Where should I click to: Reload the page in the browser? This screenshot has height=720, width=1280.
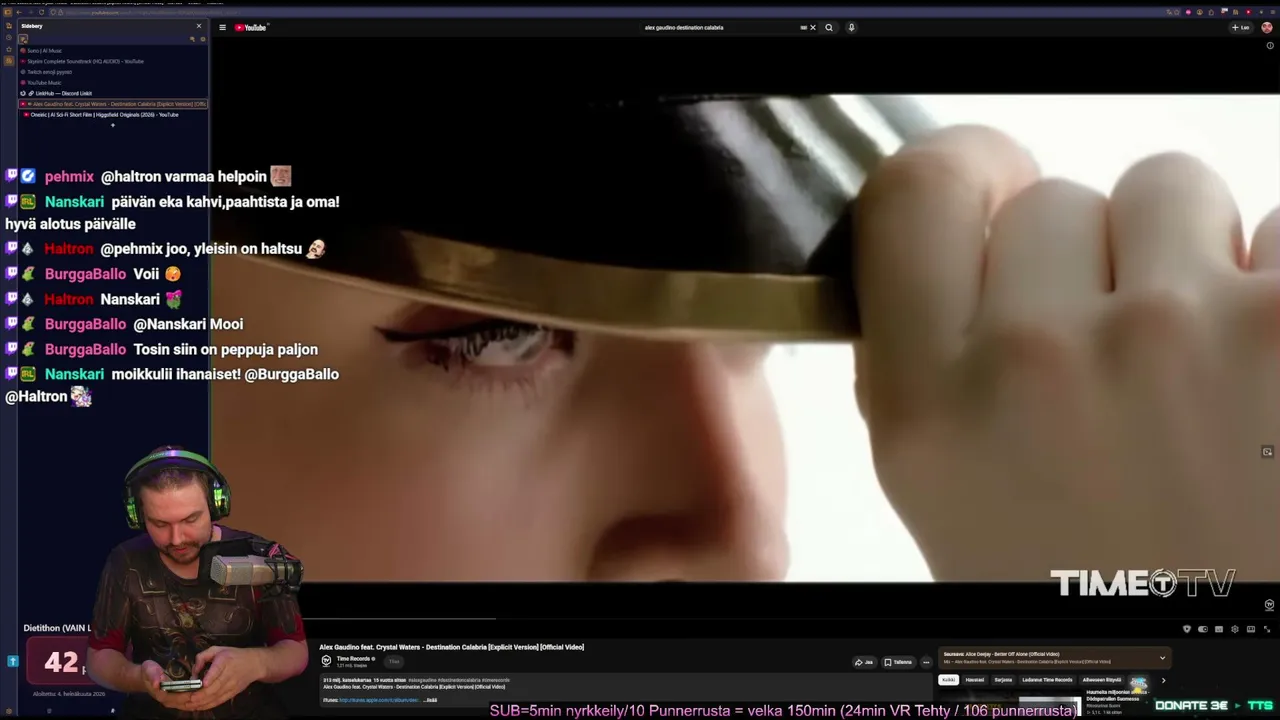click(x=43, y=12)
